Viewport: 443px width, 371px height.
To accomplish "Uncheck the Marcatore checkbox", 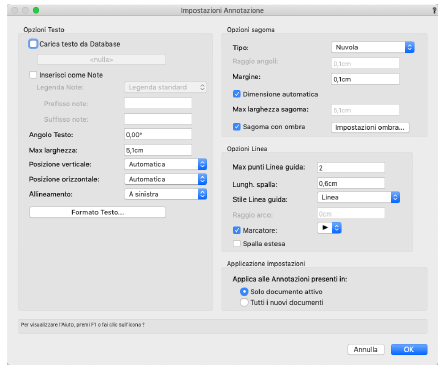I will 237,230.
